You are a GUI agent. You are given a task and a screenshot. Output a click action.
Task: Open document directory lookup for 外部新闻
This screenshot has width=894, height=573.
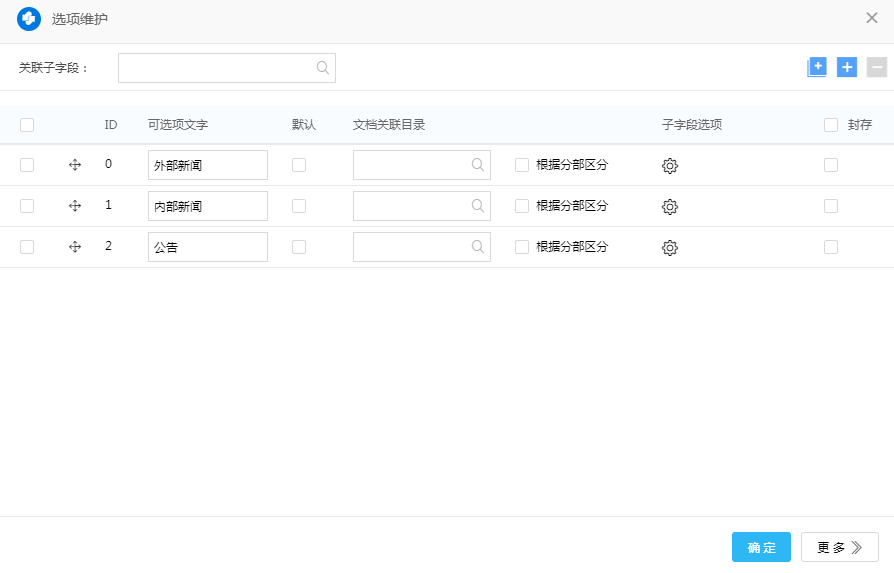coord(478,165)
